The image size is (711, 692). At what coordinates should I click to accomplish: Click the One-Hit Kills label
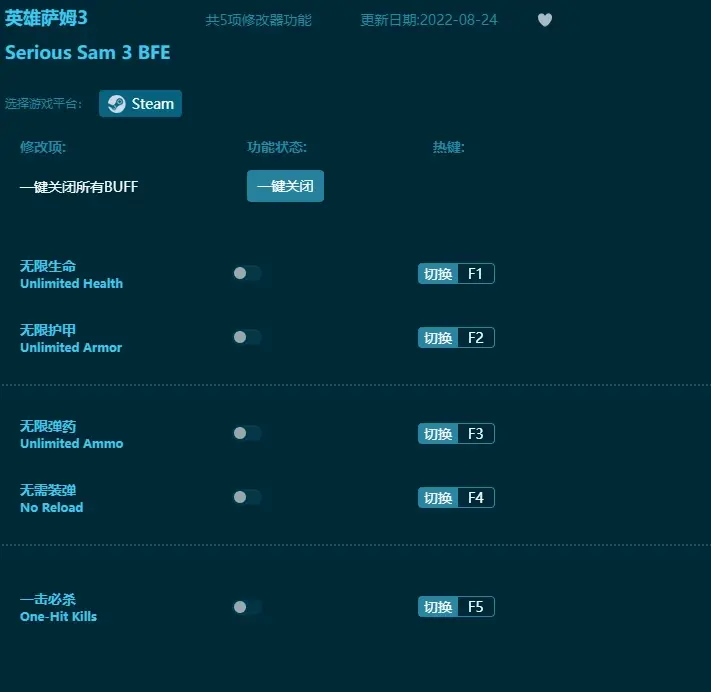tap(58, 617)
